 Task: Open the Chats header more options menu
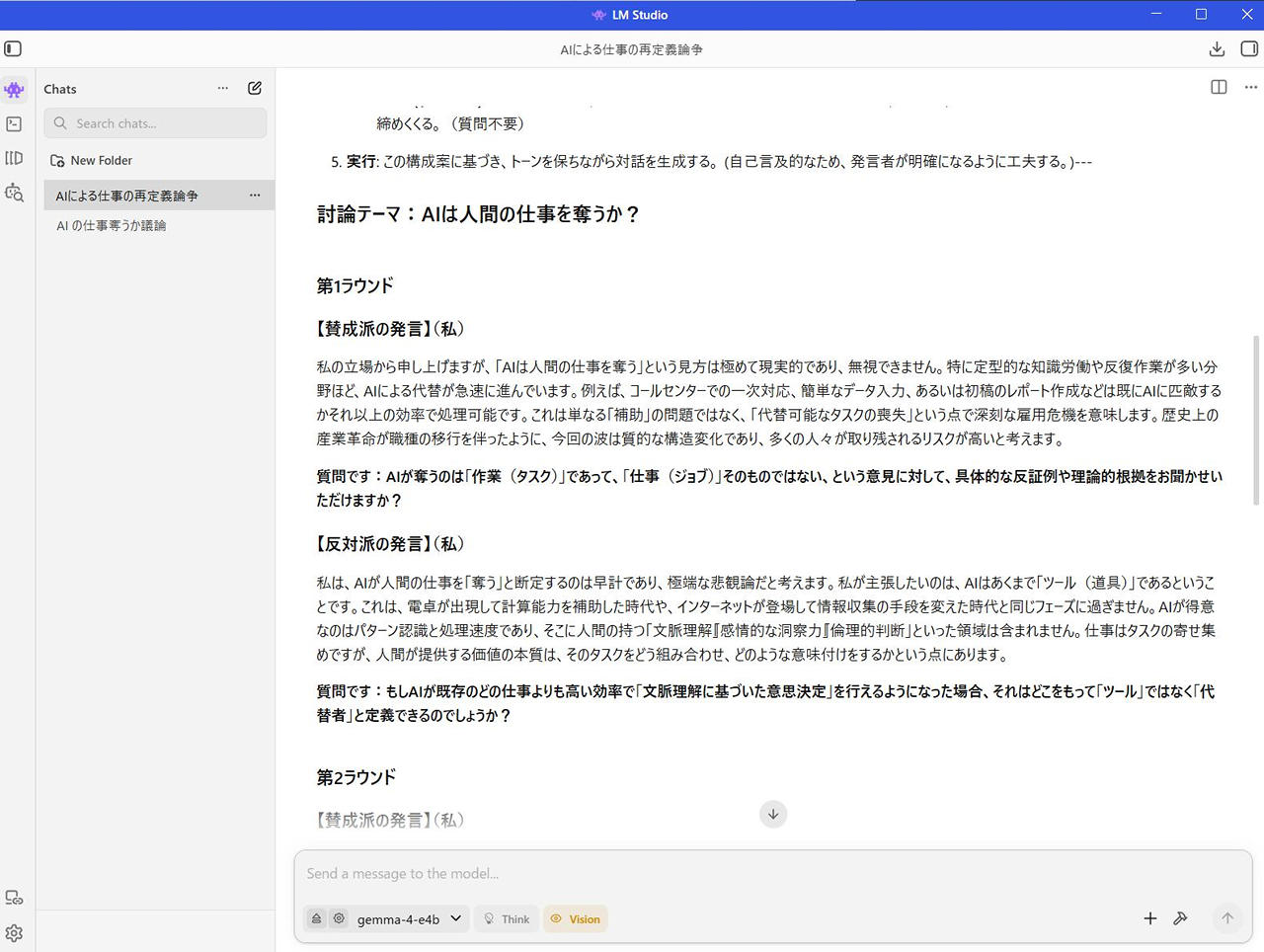[223, 88]
